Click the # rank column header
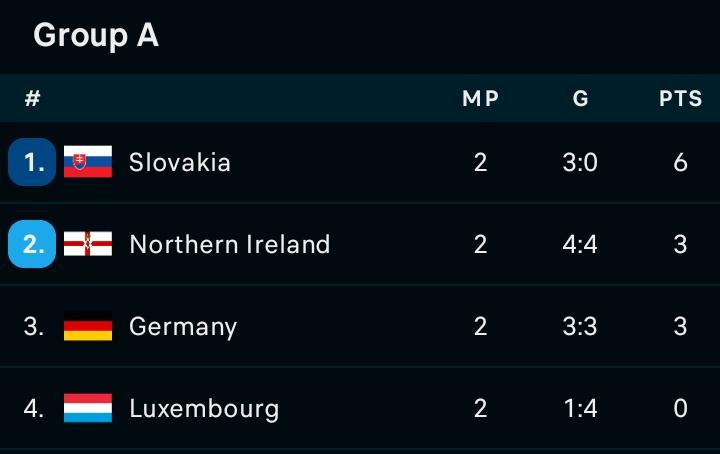This screenshot has height=454, width=720. click(33, 98)
